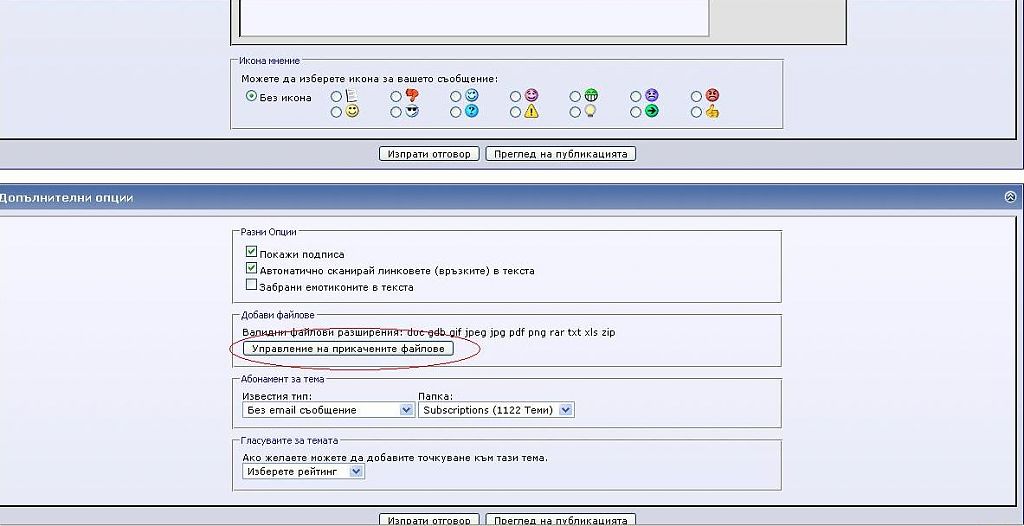Click the green arrow message icon
Image resolution: width=1024 pixels, height=526 pixels.
(652, 111)
